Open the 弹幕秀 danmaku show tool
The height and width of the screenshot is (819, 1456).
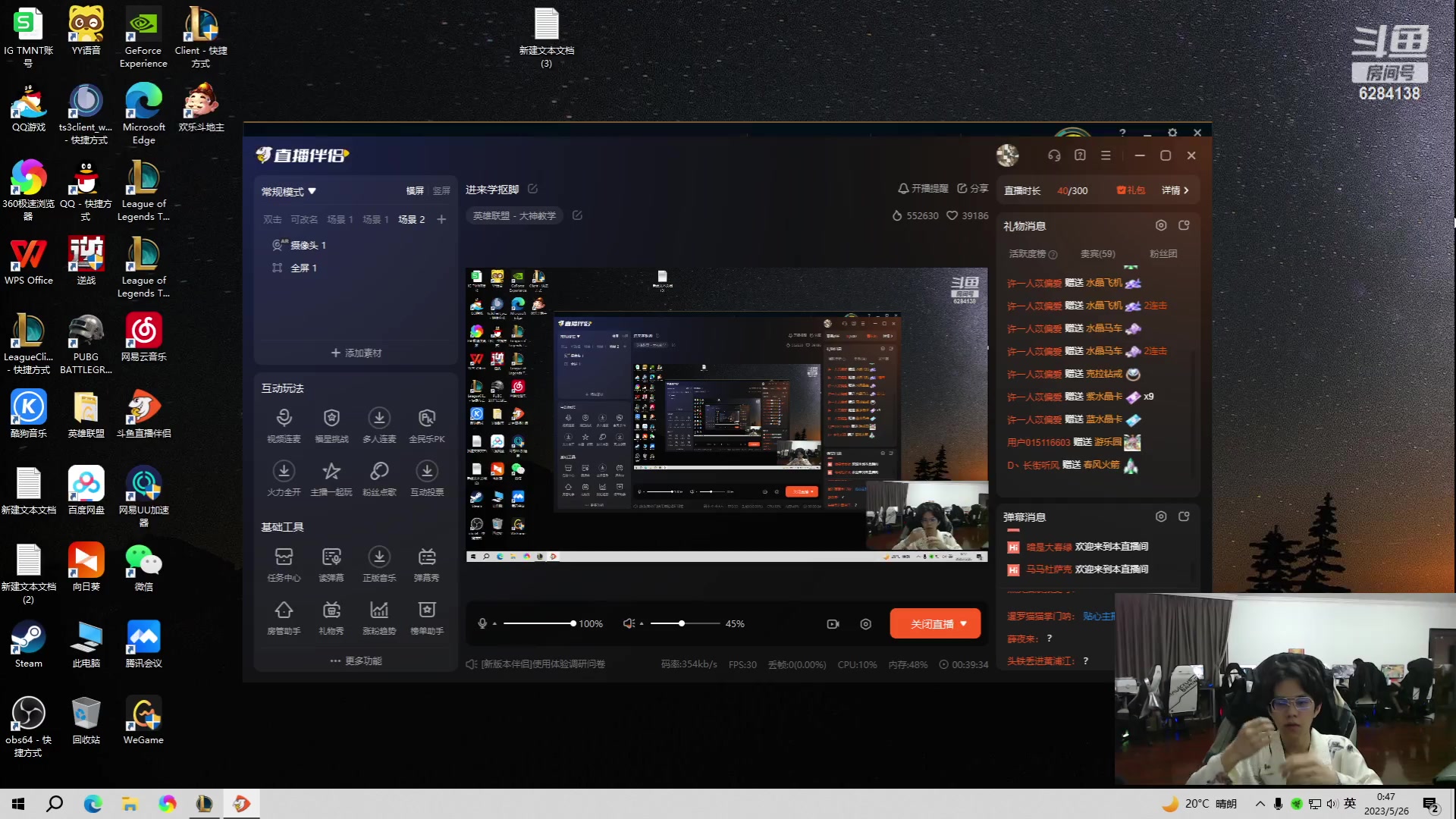coord(427,564)
